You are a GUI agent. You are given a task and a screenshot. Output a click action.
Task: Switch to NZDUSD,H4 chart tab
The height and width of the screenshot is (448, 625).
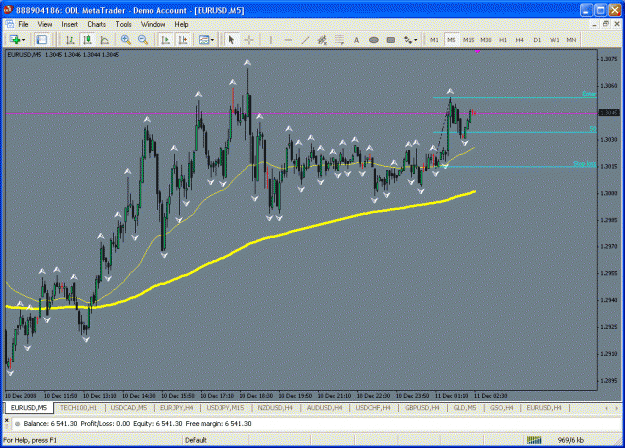click(x=275, y=408)
